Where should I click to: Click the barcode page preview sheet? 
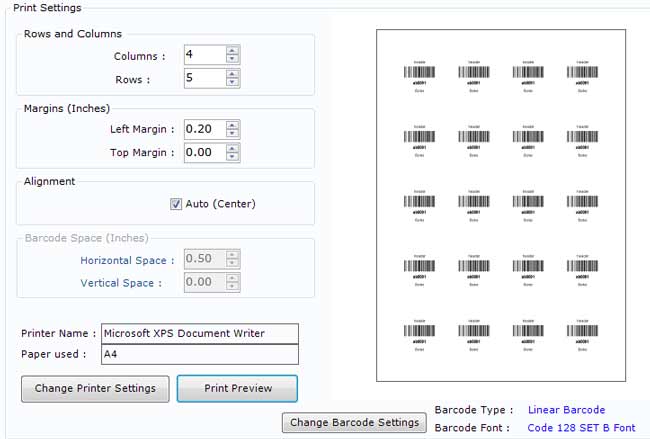coord(501,205)
